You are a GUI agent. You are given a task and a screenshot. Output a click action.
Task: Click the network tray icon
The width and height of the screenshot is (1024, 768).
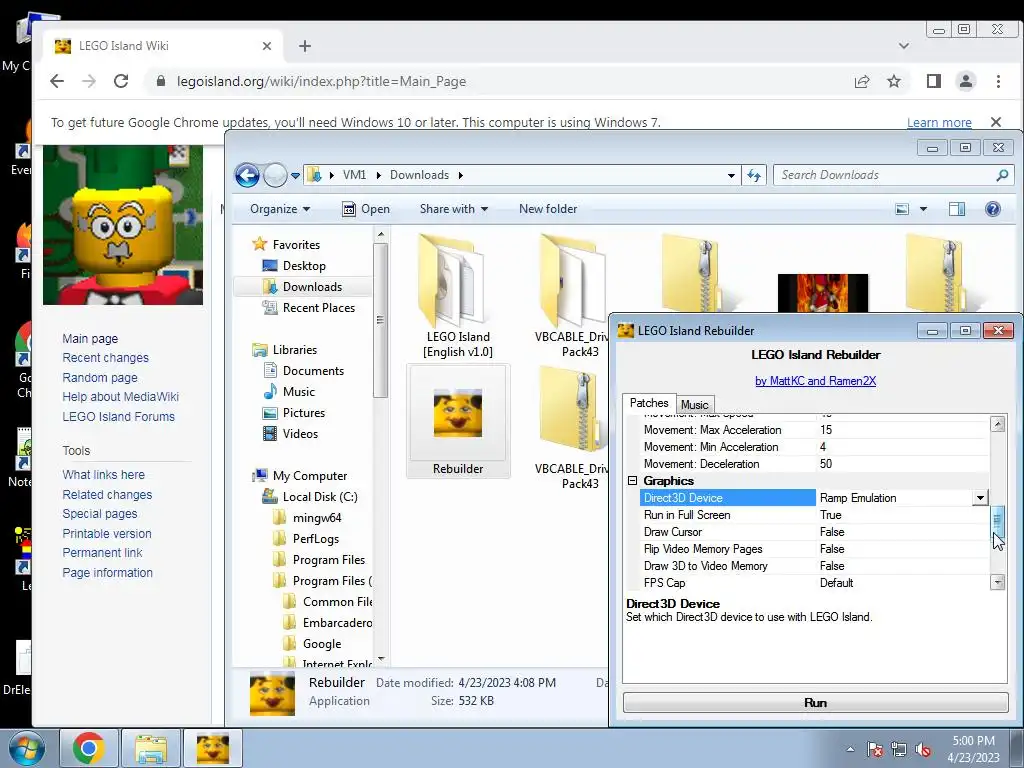(x=899, y=749)
